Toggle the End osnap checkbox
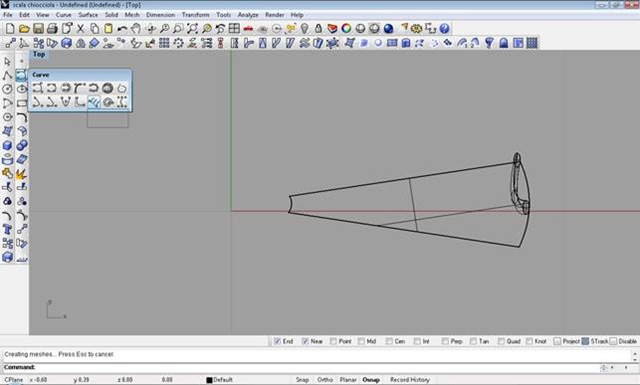 point(278,341)
